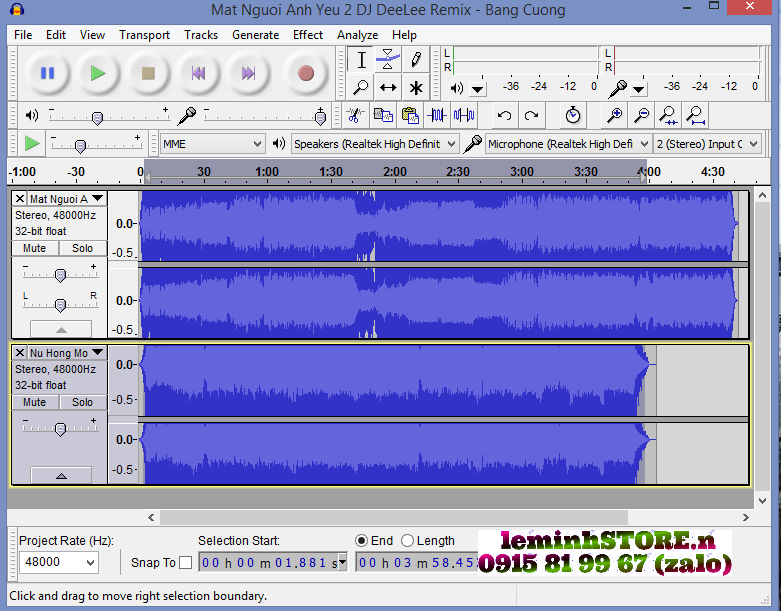Viewport: 781px width, 611px height.
Task: Solo the Nu Hong Mo track
Action: (82, 402)
